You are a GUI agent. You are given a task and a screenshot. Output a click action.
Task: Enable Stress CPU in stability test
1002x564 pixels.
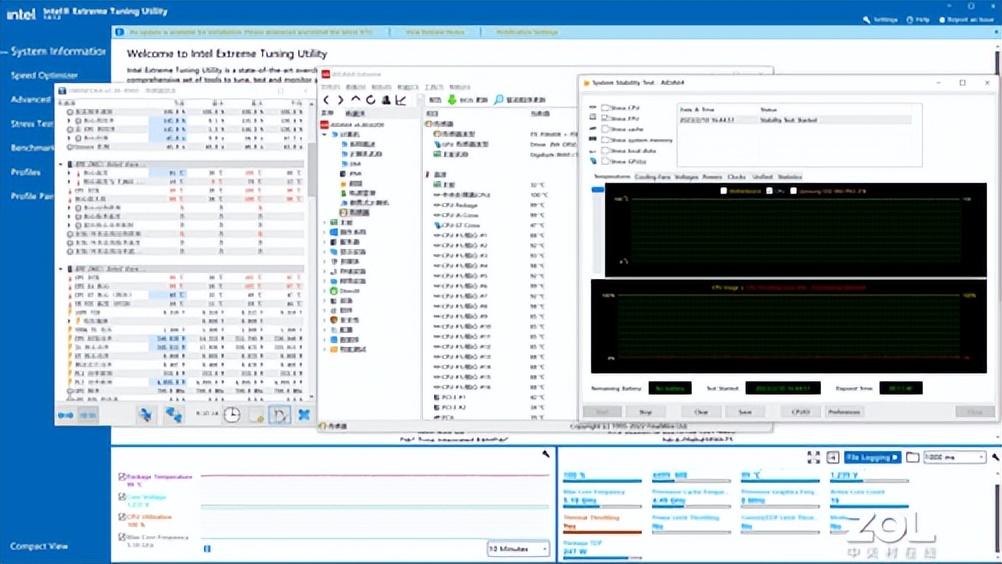[605, 108]
